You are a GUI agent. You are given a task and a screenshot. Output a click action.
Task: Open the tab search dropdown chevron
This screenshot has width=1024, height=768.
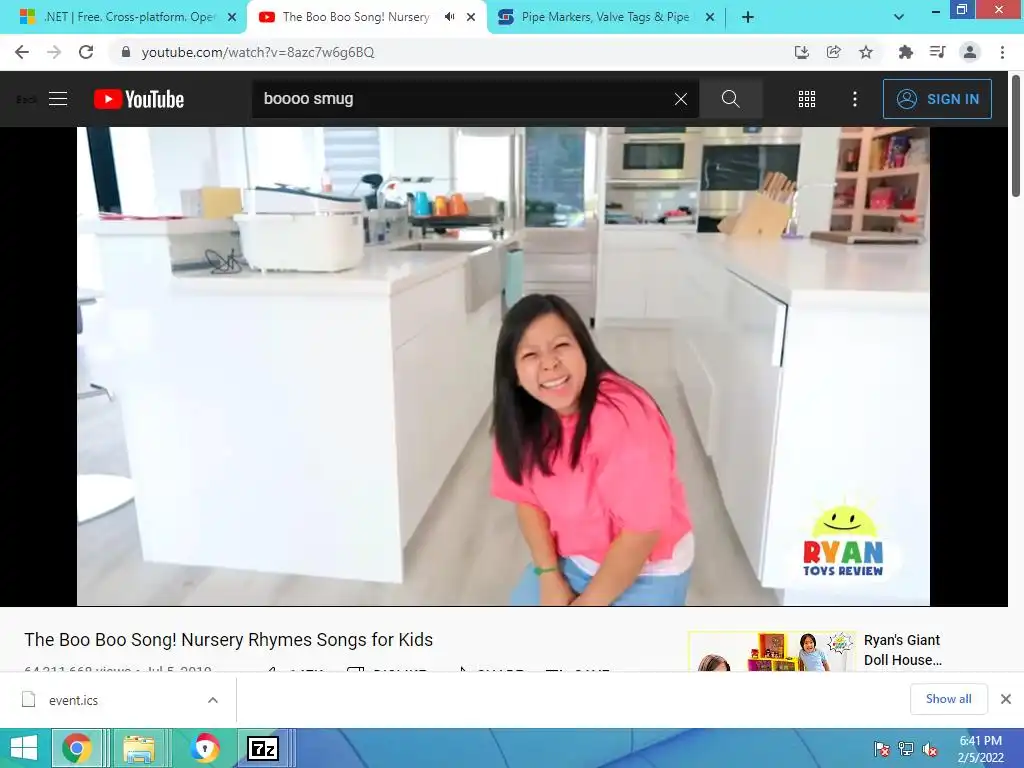pyautogui.click(x=899, y=18)
